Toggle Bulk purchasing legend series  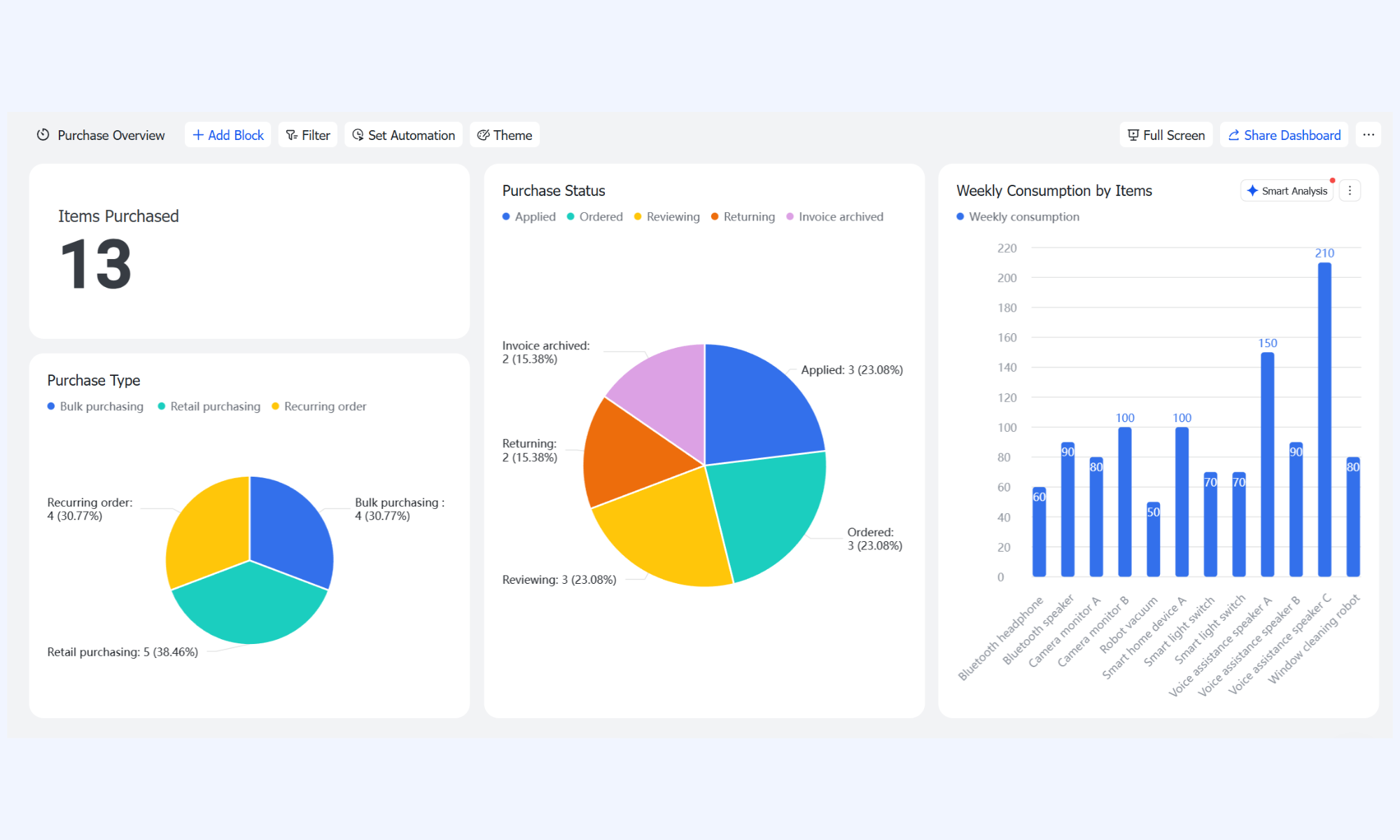point(95,407)
